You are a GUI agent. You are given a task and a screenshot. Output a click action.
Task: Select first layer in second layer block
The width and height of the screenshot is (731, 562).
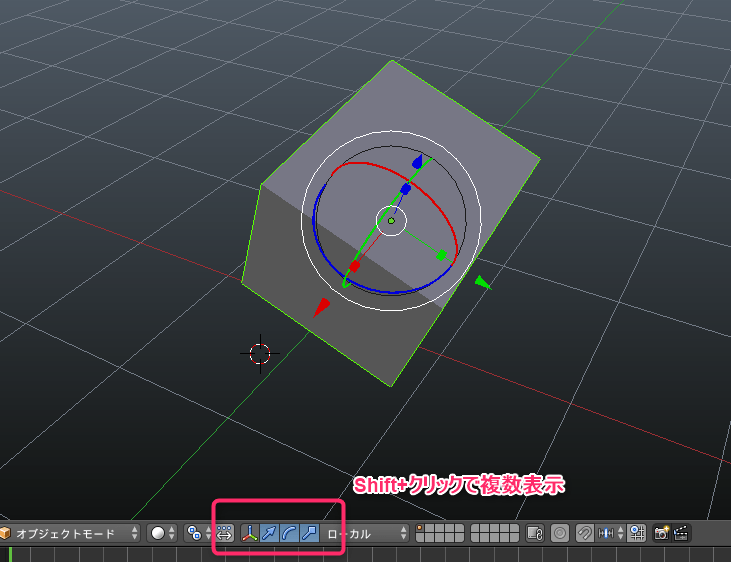[477, 529]
